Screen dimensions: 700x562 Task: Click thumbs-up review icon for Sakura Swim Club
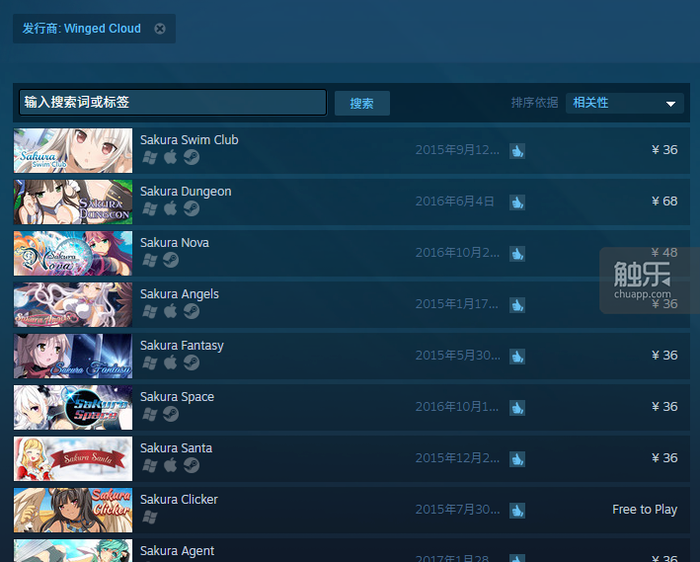[517, 151]
